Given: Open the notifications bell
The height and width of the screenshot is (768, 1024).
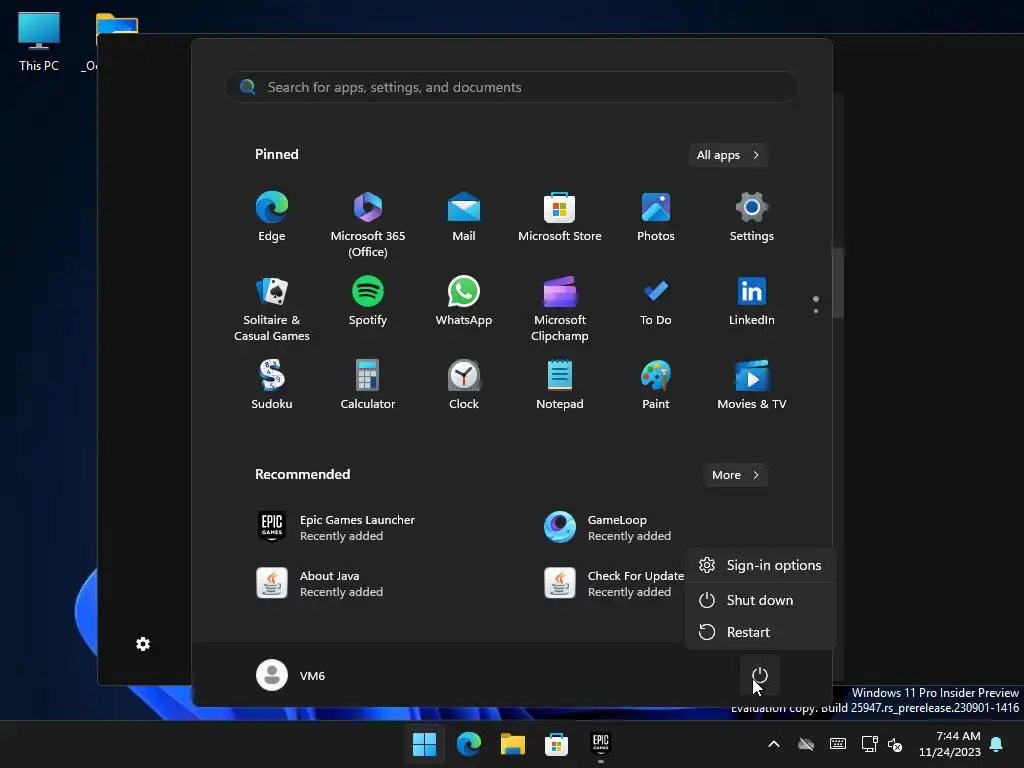Looking at the screenshot, I should [997, 744].
